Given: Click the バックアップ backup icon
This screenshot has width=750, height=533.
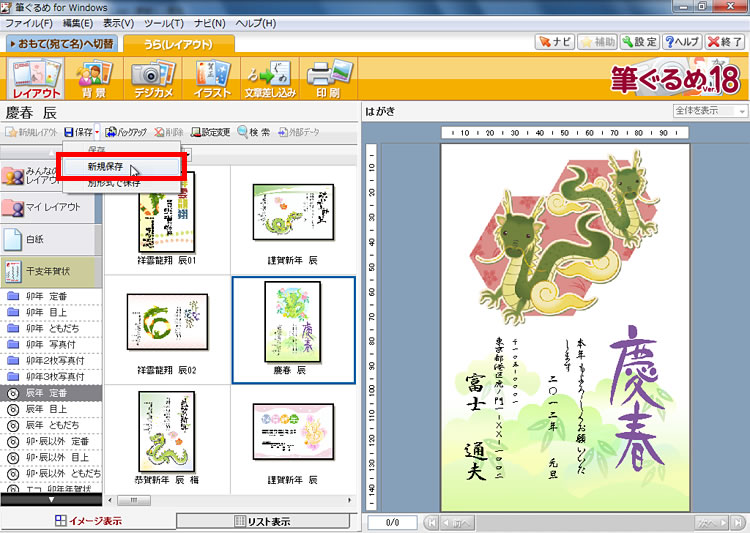Looking at the screenshot, I should click(x=126, y=132).
